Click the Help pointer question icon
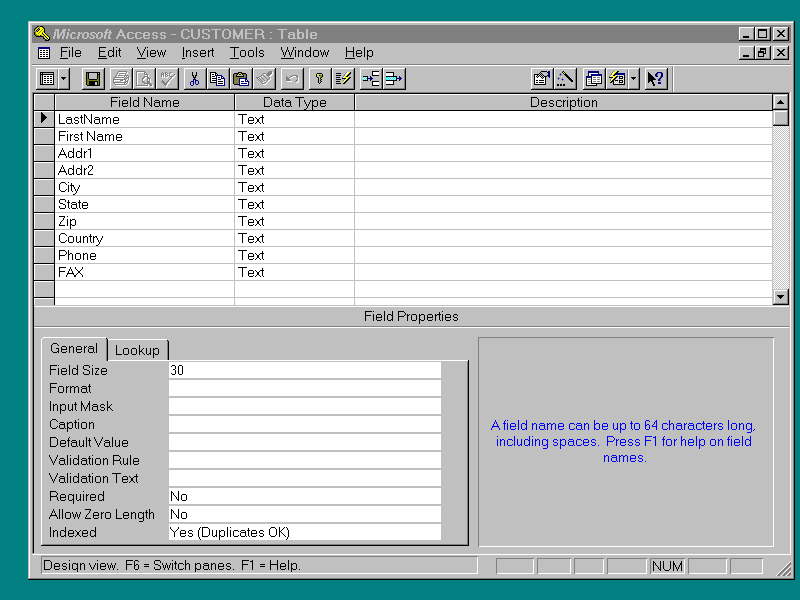 point(655,78)
